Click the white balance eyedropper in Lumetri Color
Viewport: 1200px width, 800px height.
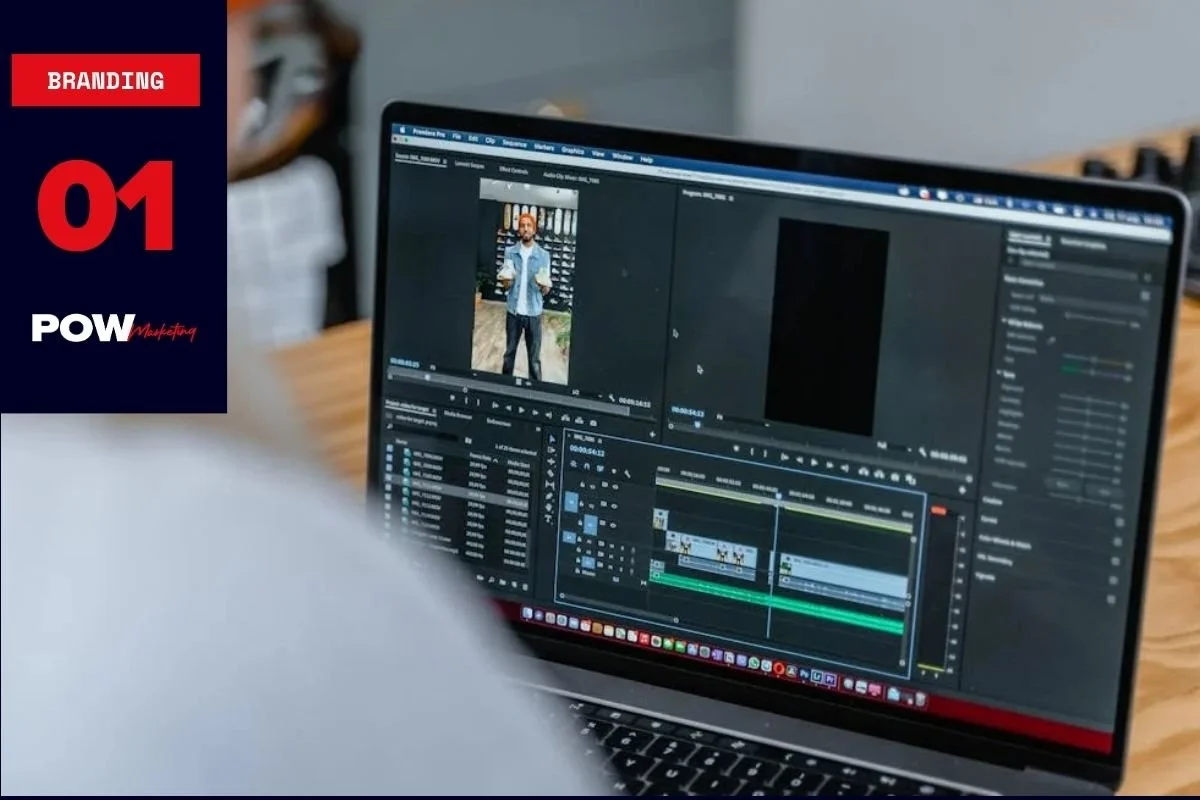(1050, 340)
